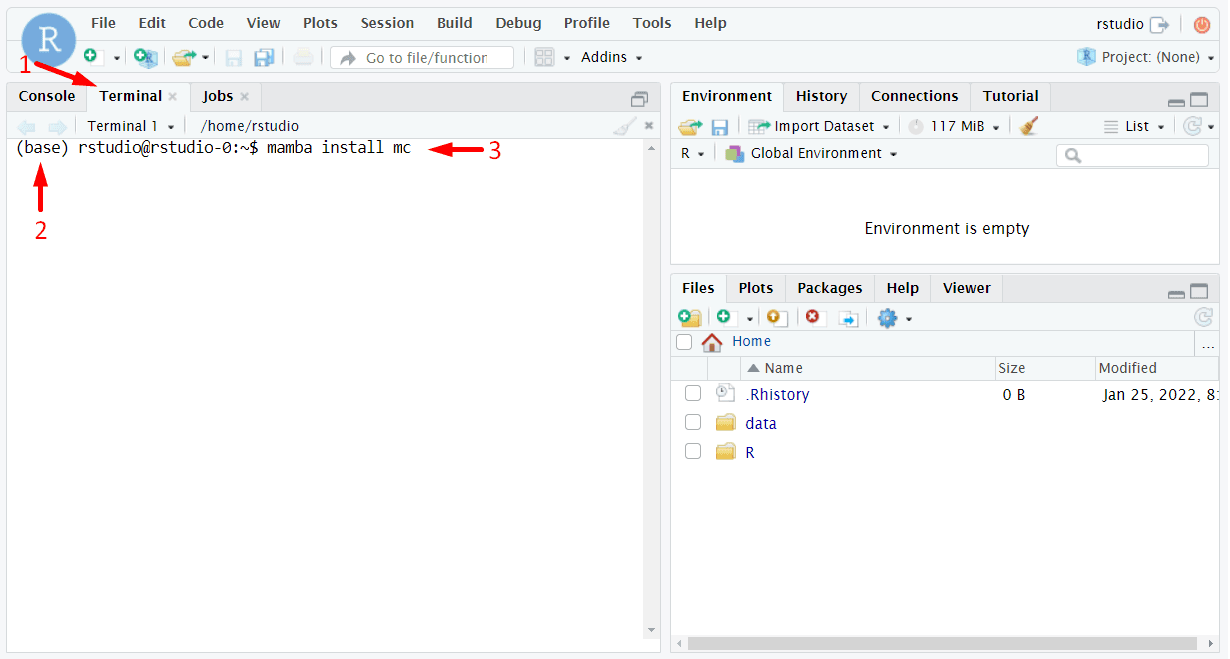Check the .Rhistory file checkbox
This screenshot has width=1230, height=659.
coord(693,394)
